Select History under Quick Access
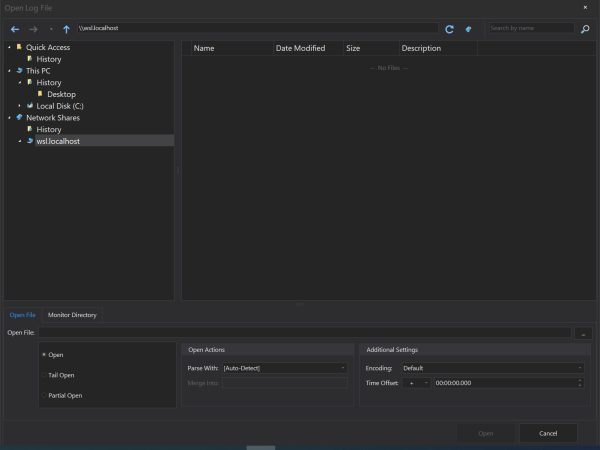Image resolution: width=600 pixels, height=450 pixels. click(x=49, y=59)
